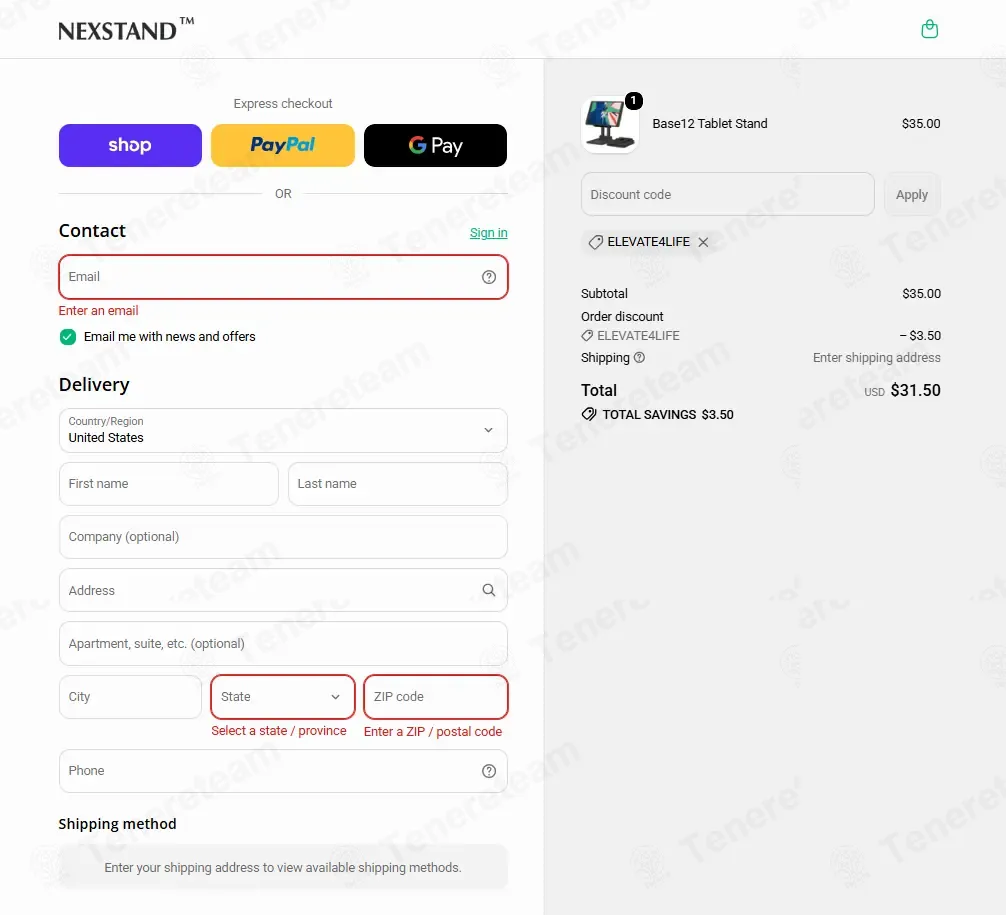Click the phone field help question icon
Screen dimensions: 1006x915
pyautogui.click(x=489, y=771)
